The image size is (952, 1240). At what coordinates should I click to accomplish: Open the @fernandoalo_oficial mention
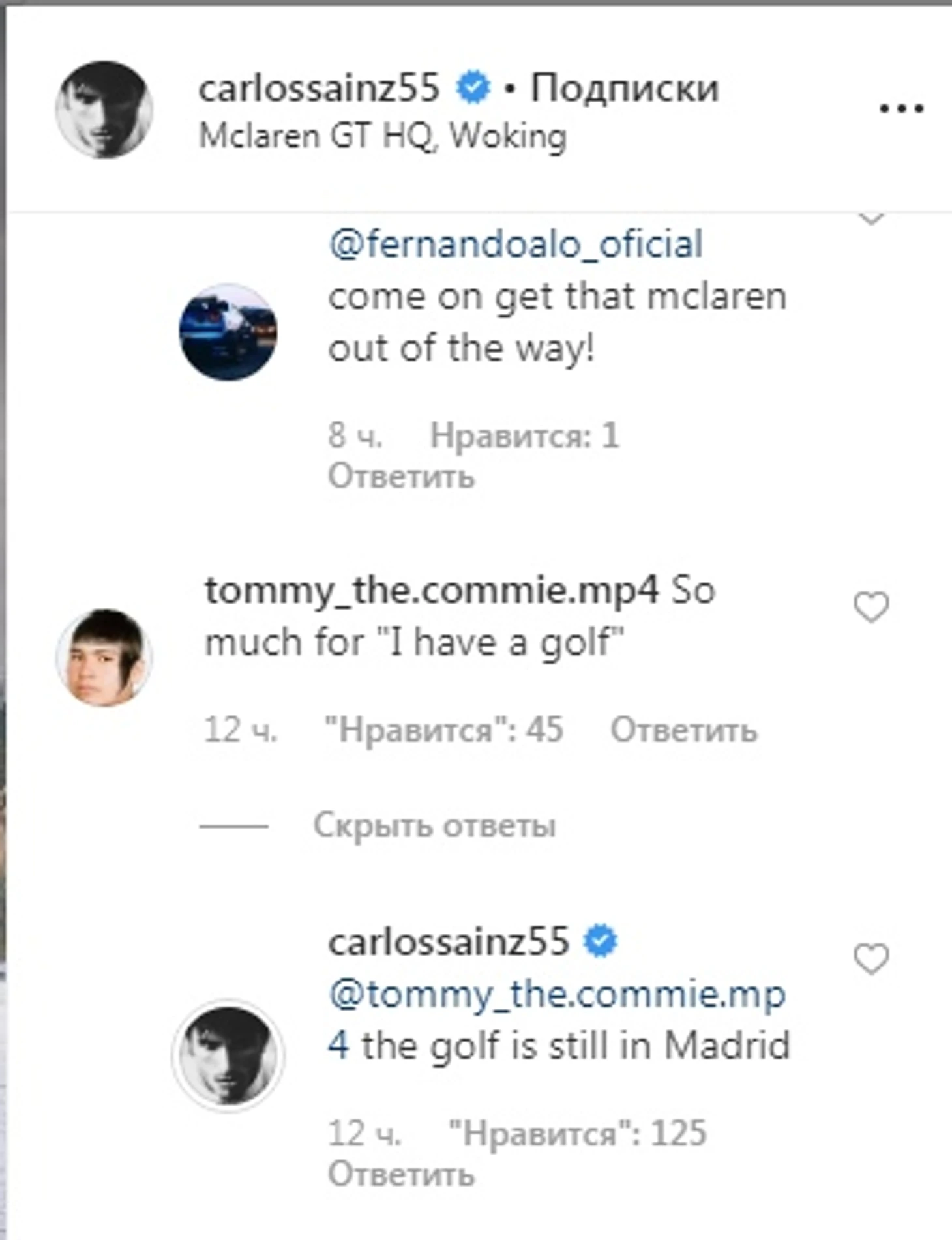pyautogui.click(x=515, y=244)
